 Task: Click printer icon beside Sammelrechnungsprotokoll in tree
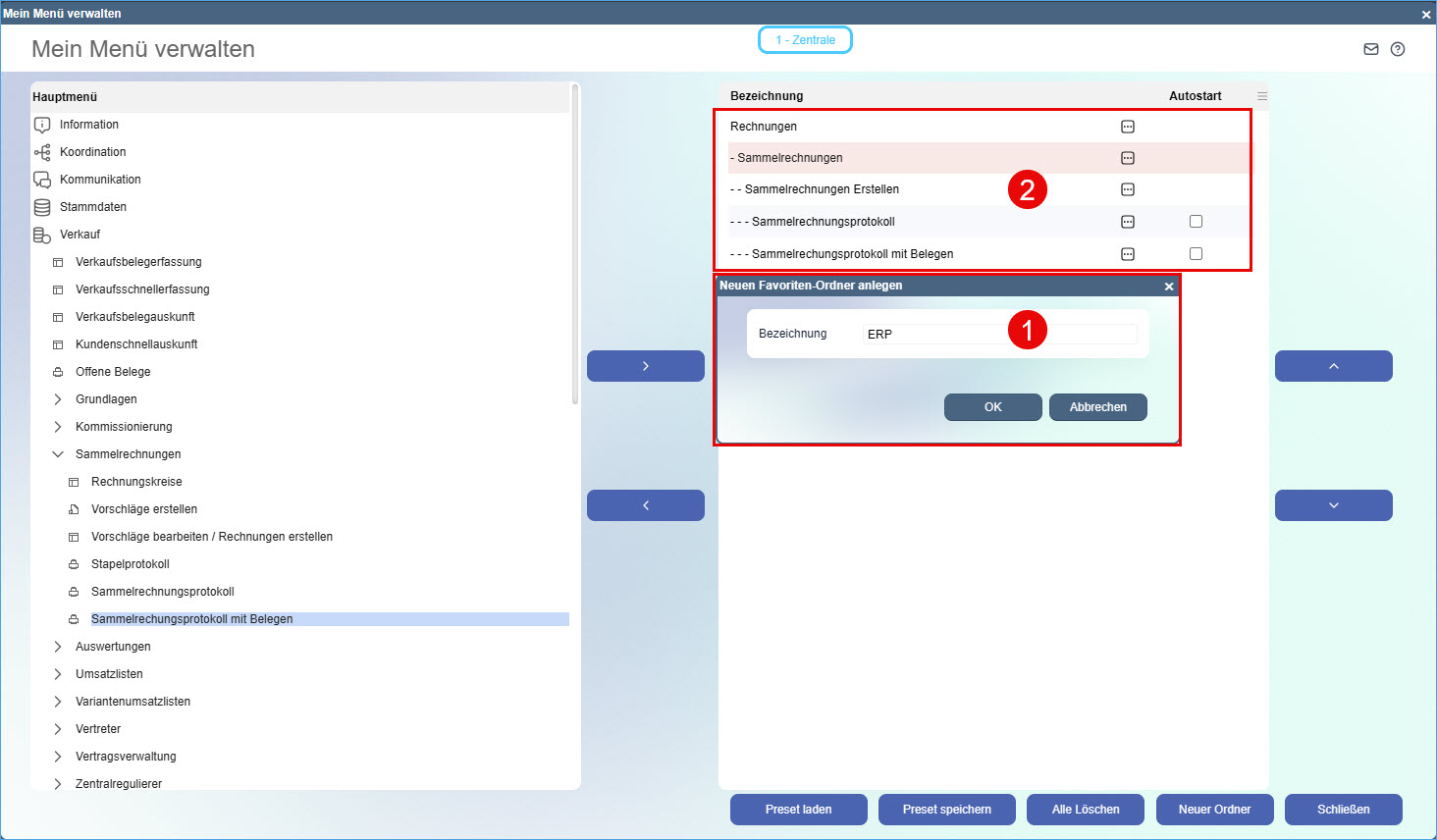coord(74,592)
